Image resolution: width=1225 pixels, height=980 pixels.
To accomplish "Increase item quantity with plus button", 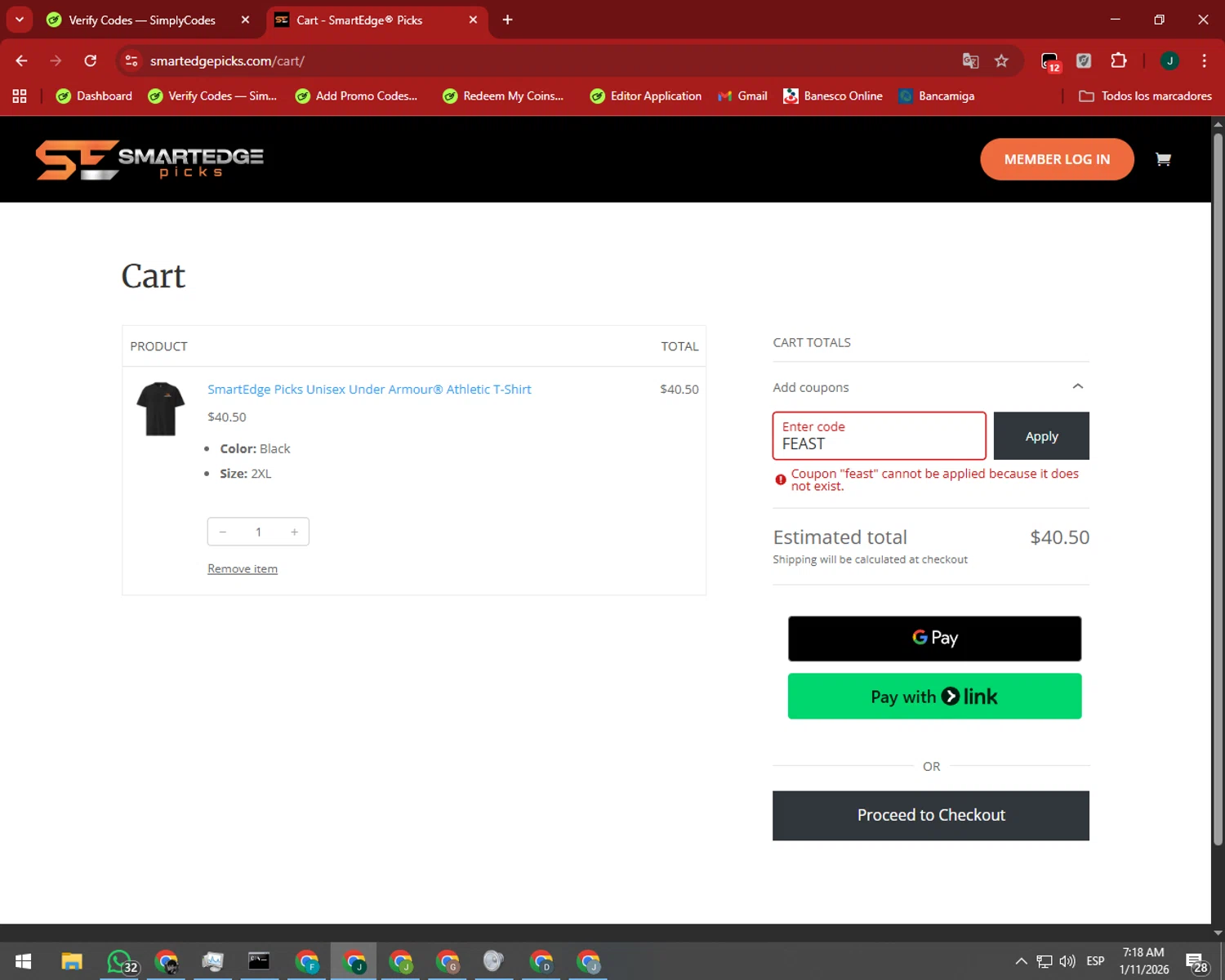I will (x=294, y=532).
